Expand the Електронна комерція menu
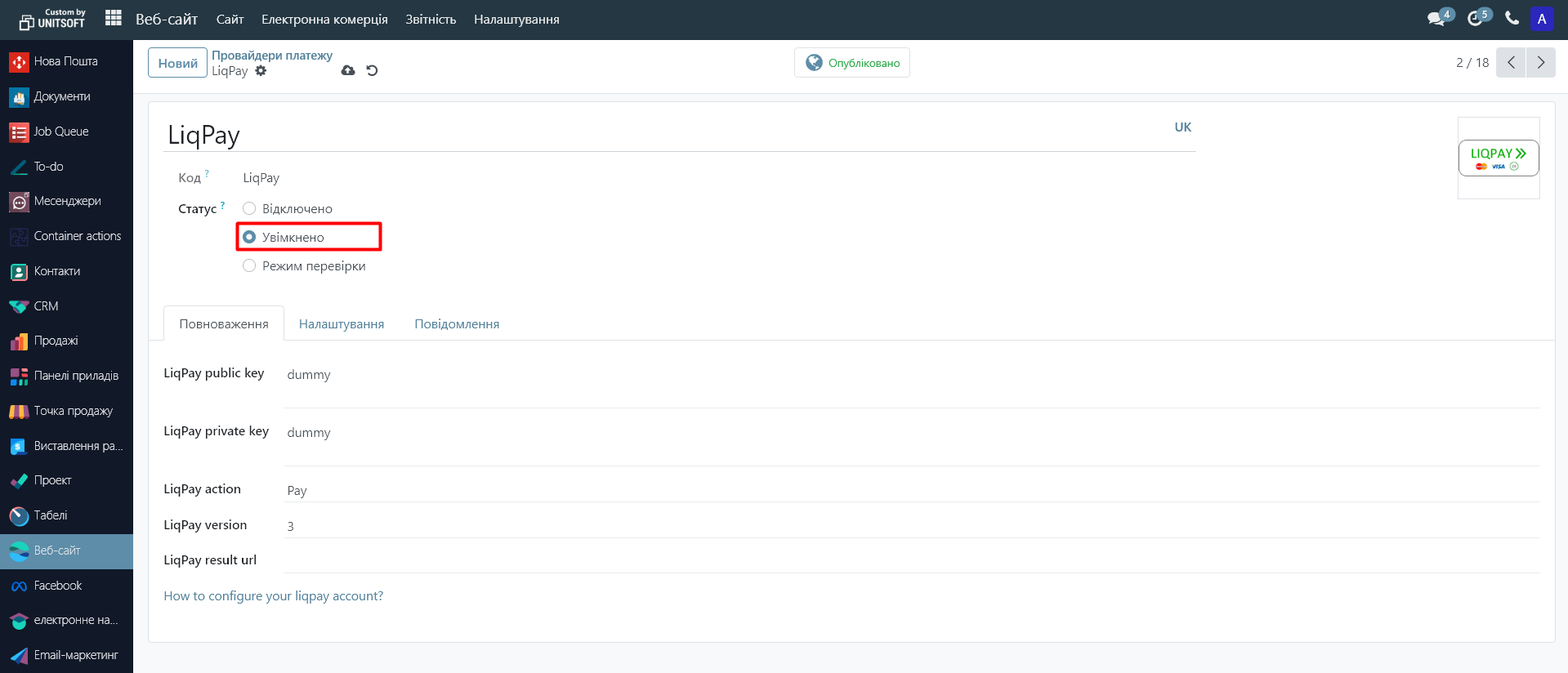The width and height of the screenshot is (1568, 673). (x=324, y=19)
